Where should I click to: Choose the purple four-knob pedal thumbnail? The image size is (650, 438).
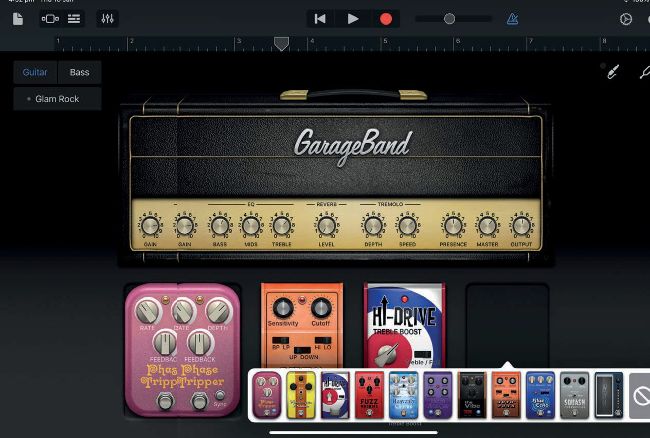coord(438,395)
